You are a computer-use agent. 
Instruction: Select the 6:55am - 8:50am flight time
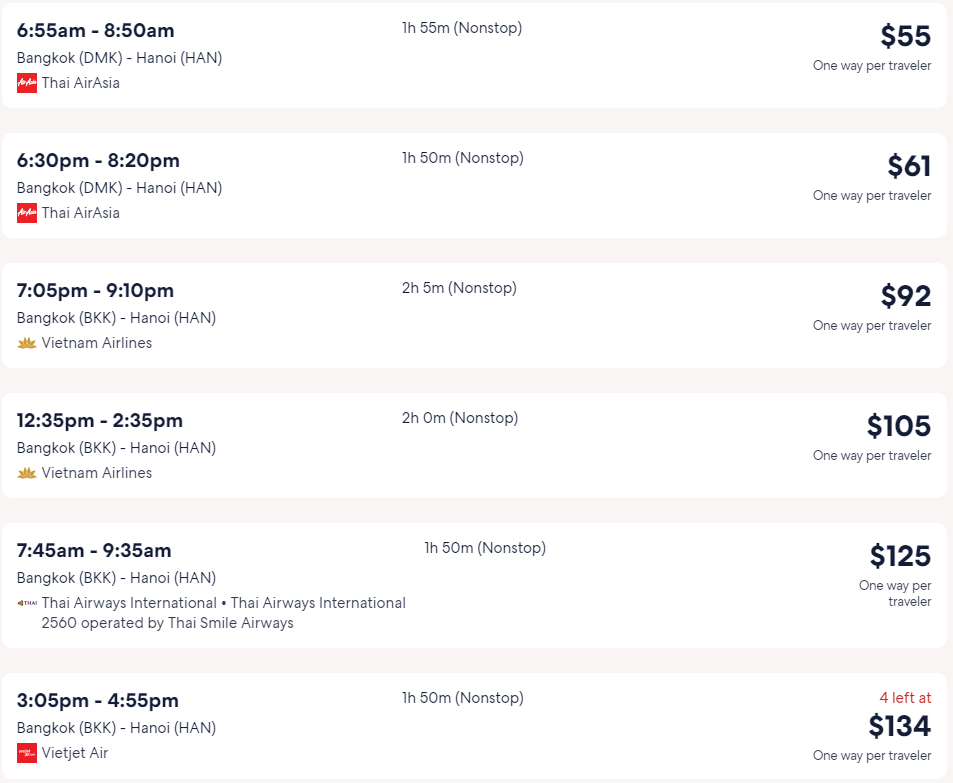point(95,30)
